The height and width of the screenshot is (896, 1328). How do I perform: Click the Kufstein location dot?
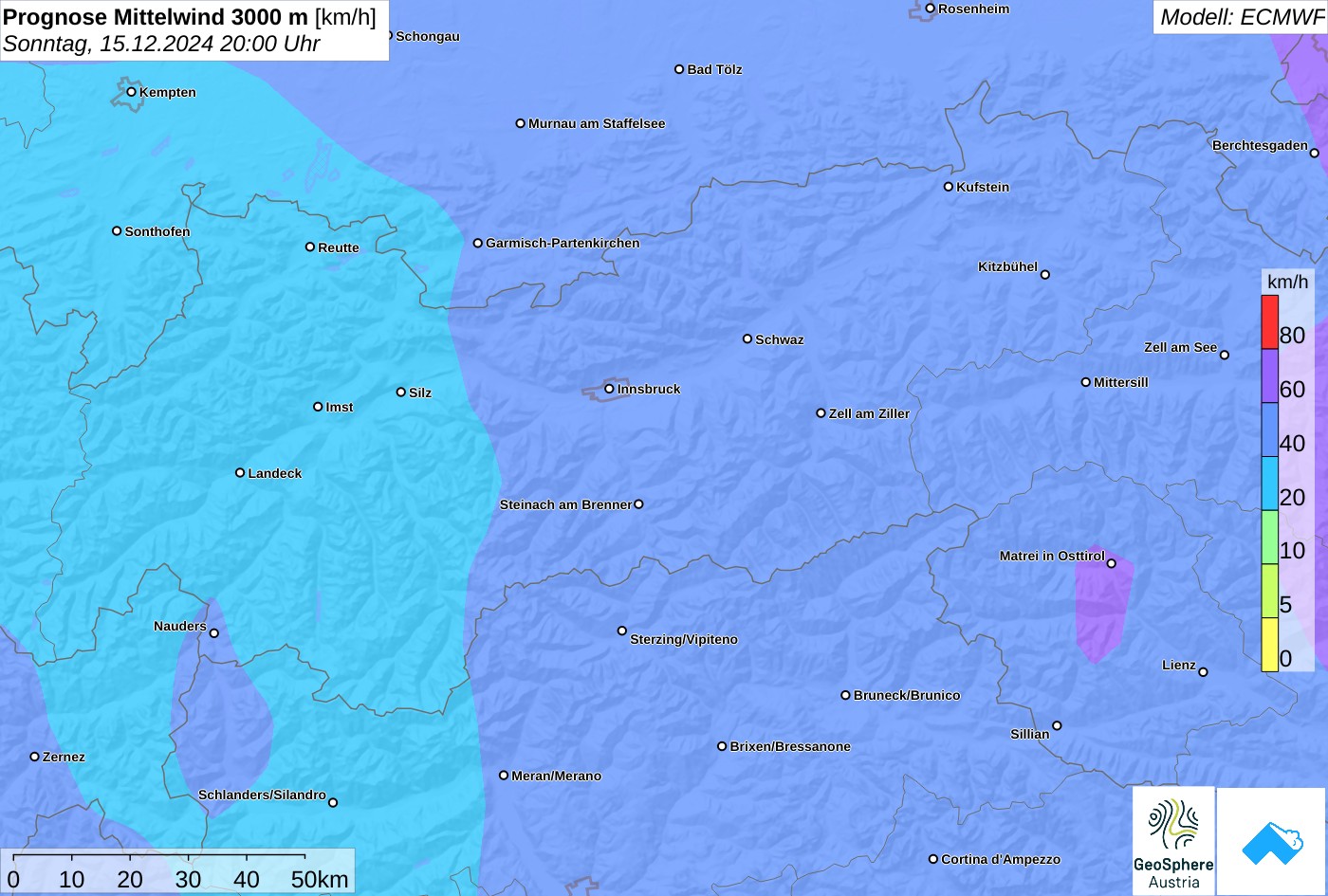point(949,187)
